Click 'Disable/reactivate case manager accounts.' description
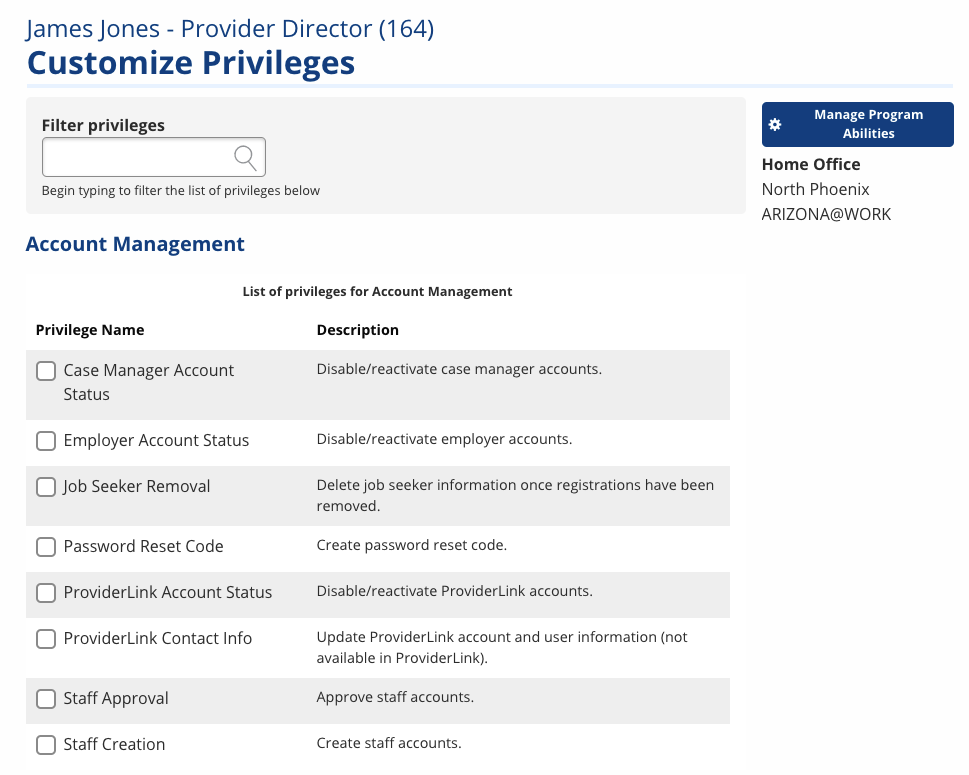Screen dimensions: 969x775 click(459, 369)
